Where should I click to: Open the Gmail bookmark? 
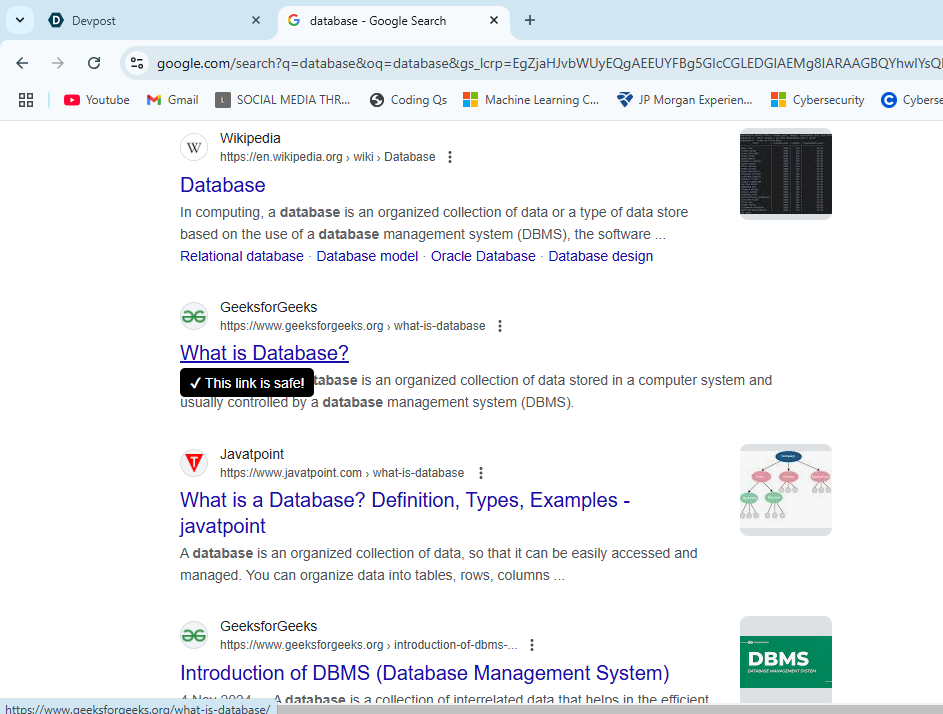[x=173, y=100]
